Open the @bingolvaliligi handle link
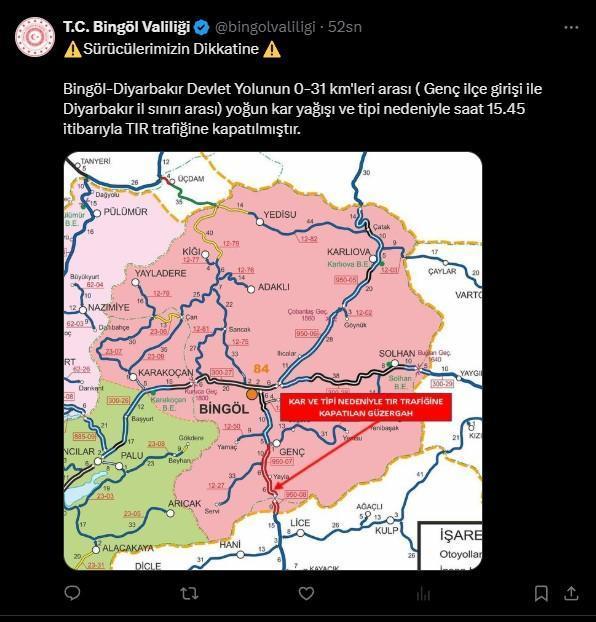The height and width of the screenshot is (622, 596). (x=265, y=27)
